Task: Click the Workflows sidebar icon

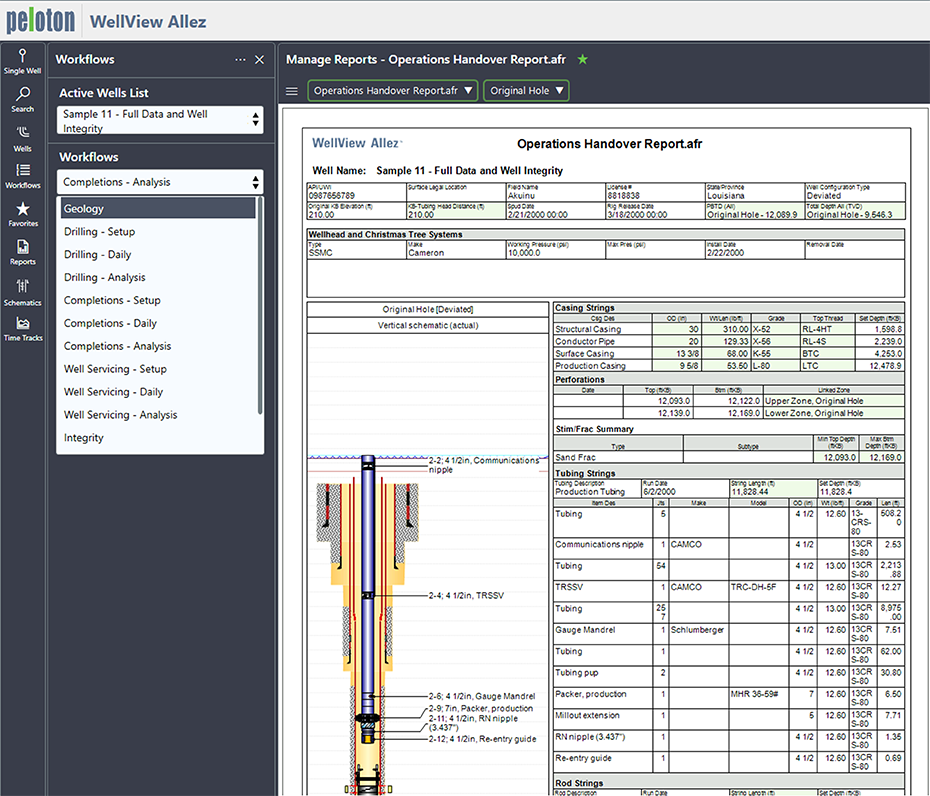Action: click(x=22, y=175)
